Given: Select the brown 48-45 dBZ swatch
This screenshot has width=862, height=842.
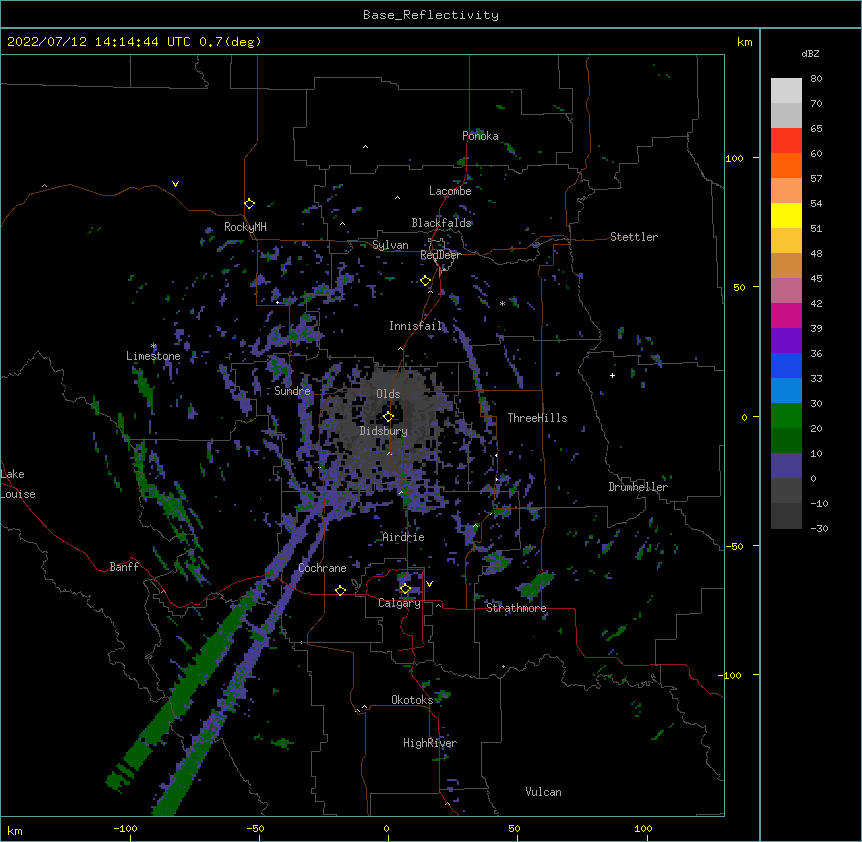Looking at the screenshot, I should (x=786, y=266).
